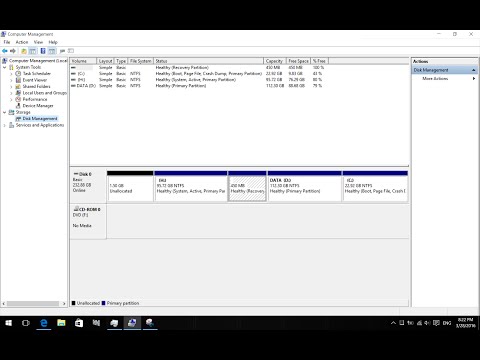Sort by the File System column header

141,61
